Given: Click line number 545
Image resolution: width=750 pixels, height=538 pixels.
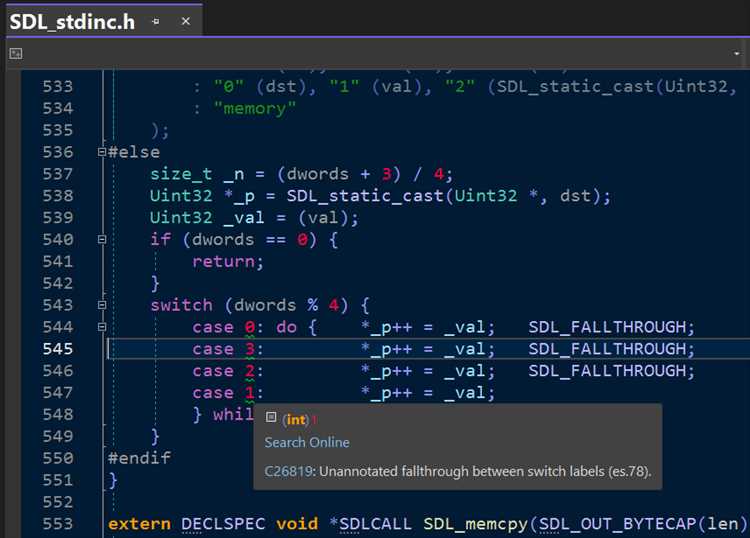Looking at the screenshot, I should click(x=58, y=349).
